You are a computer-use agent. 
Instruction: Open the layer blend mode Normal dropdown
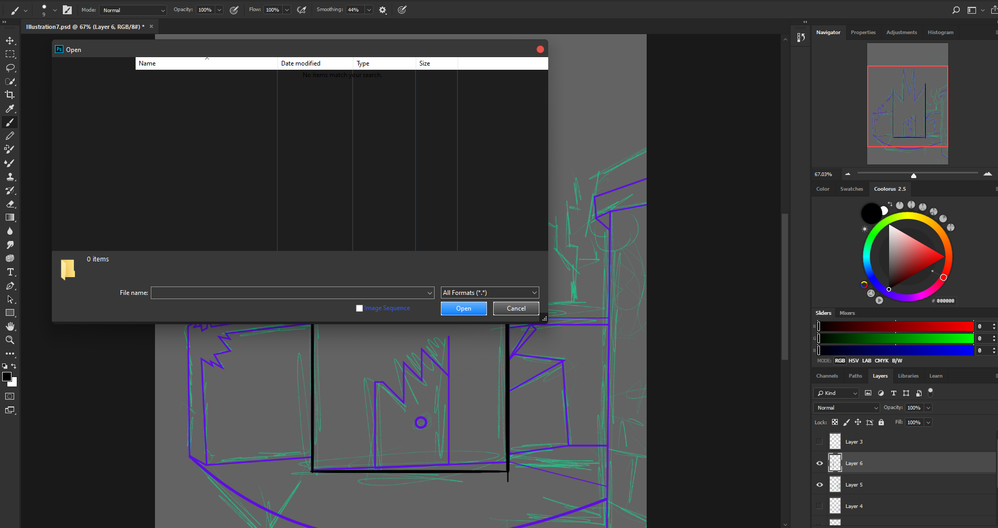[x=846, y=408]
